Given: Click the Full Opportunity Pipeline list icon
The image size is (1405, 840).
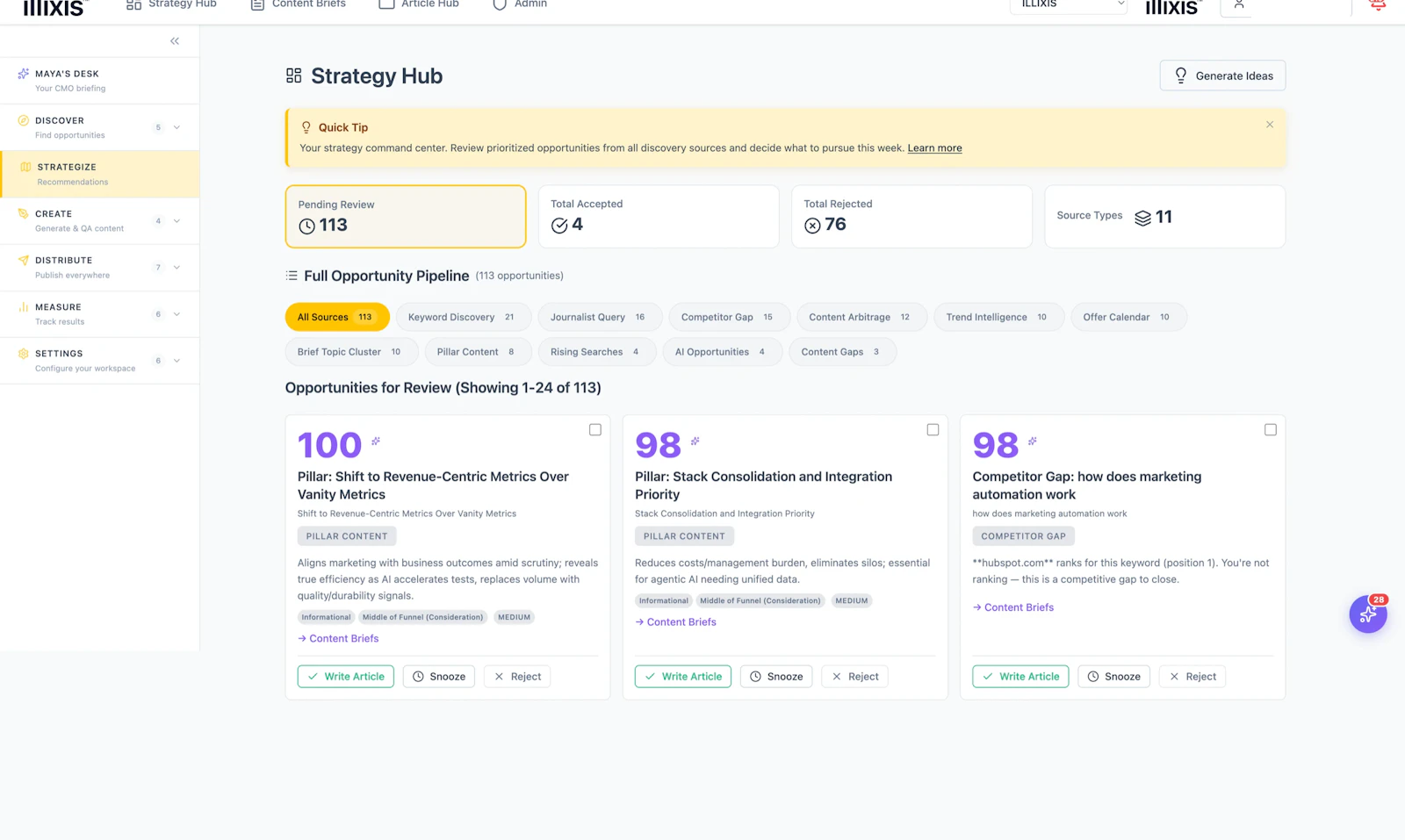Looking at the screenshot, I should (x=292, y=276).
